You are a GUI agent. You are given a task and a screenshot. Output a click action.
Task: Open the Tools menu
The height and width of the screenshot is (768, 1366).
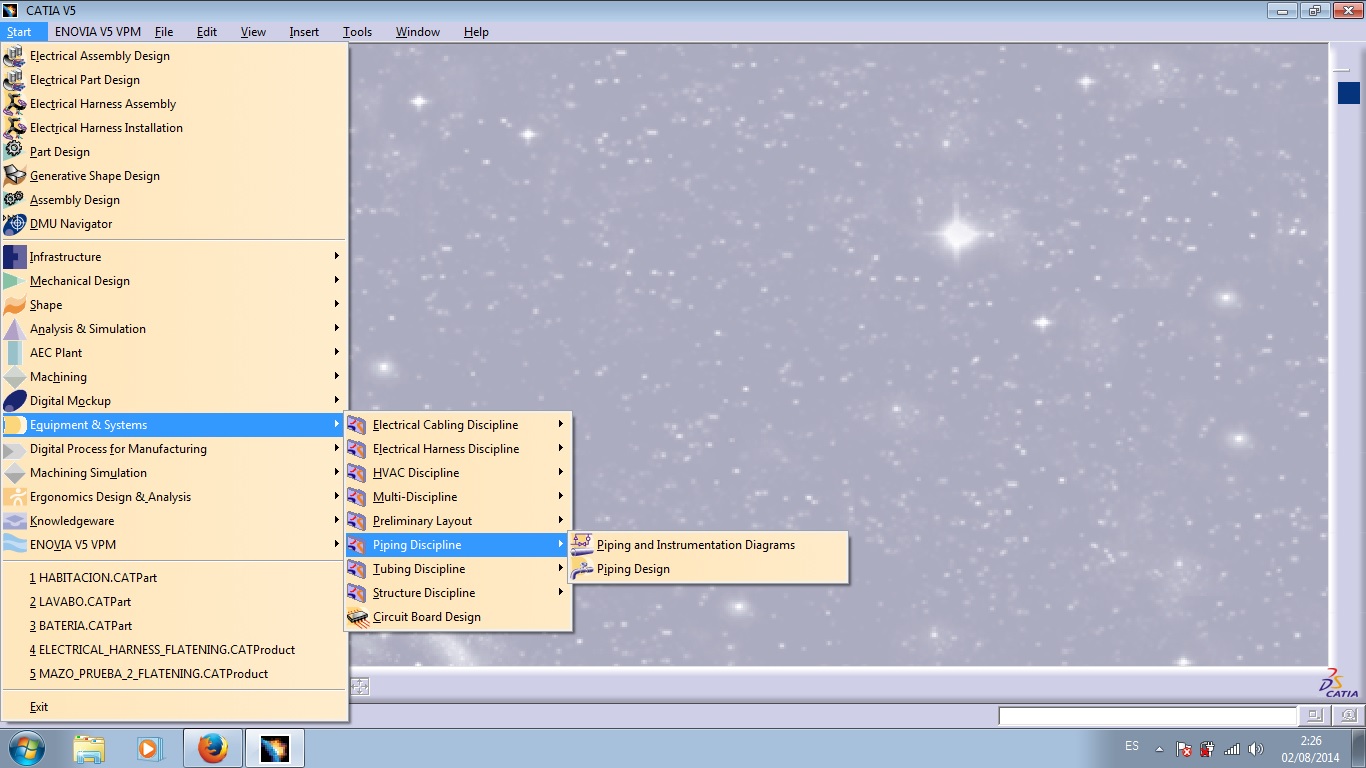[357, 32]
